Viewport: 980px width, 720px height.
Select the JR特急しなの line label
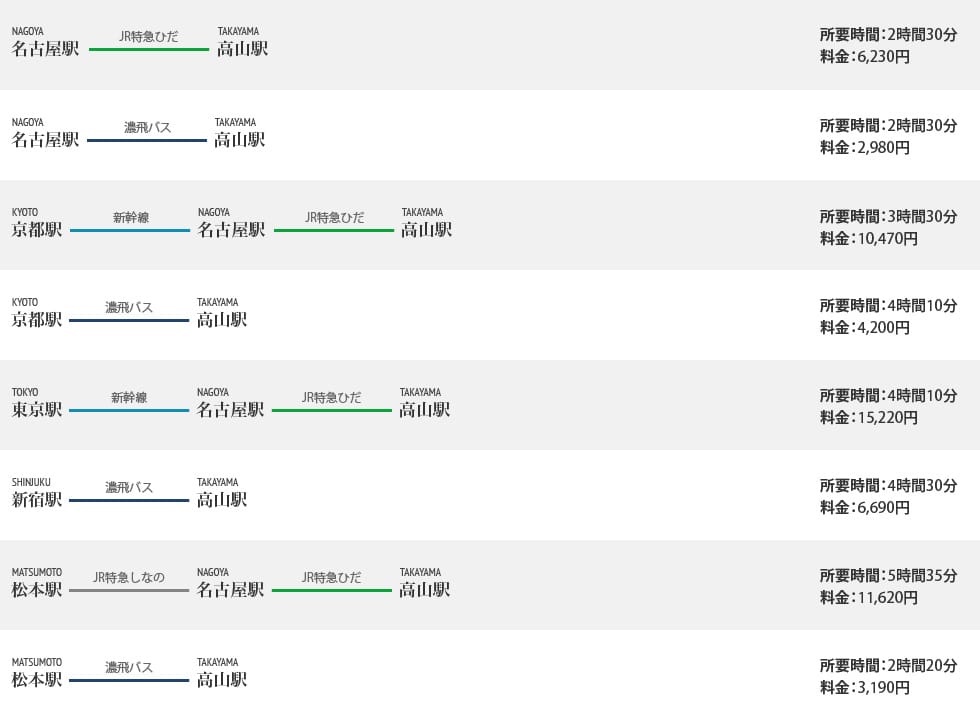129,577
